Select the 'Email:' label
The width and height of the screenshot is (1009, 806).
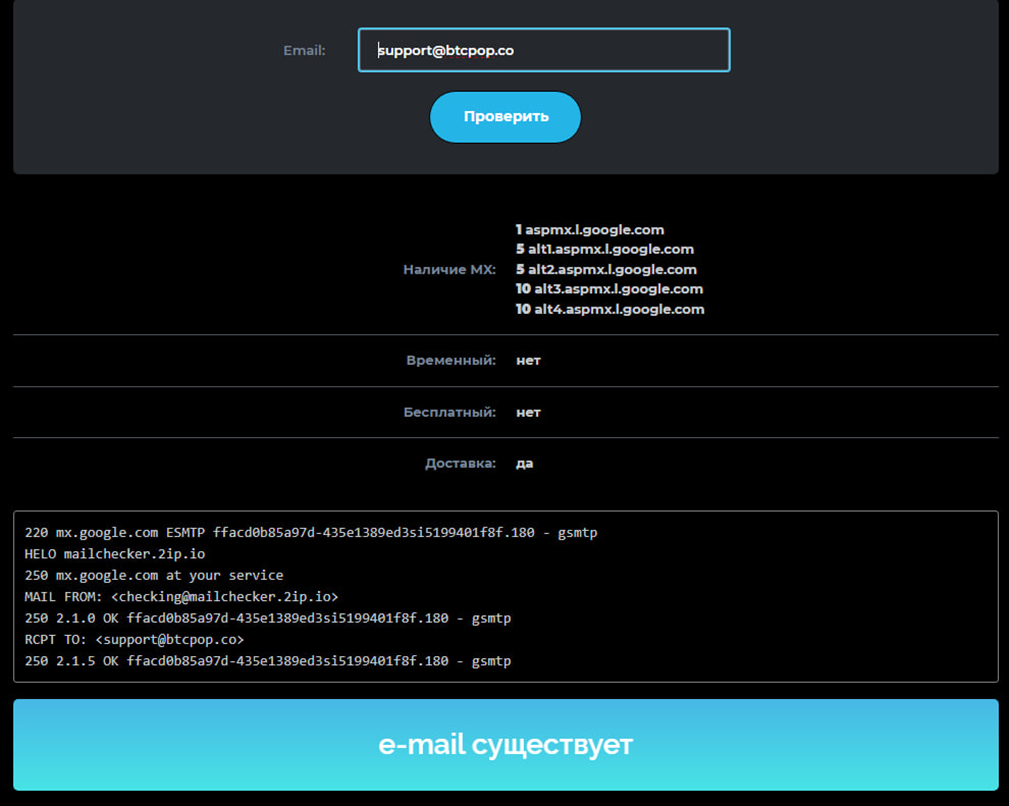(x=304, y=50)
